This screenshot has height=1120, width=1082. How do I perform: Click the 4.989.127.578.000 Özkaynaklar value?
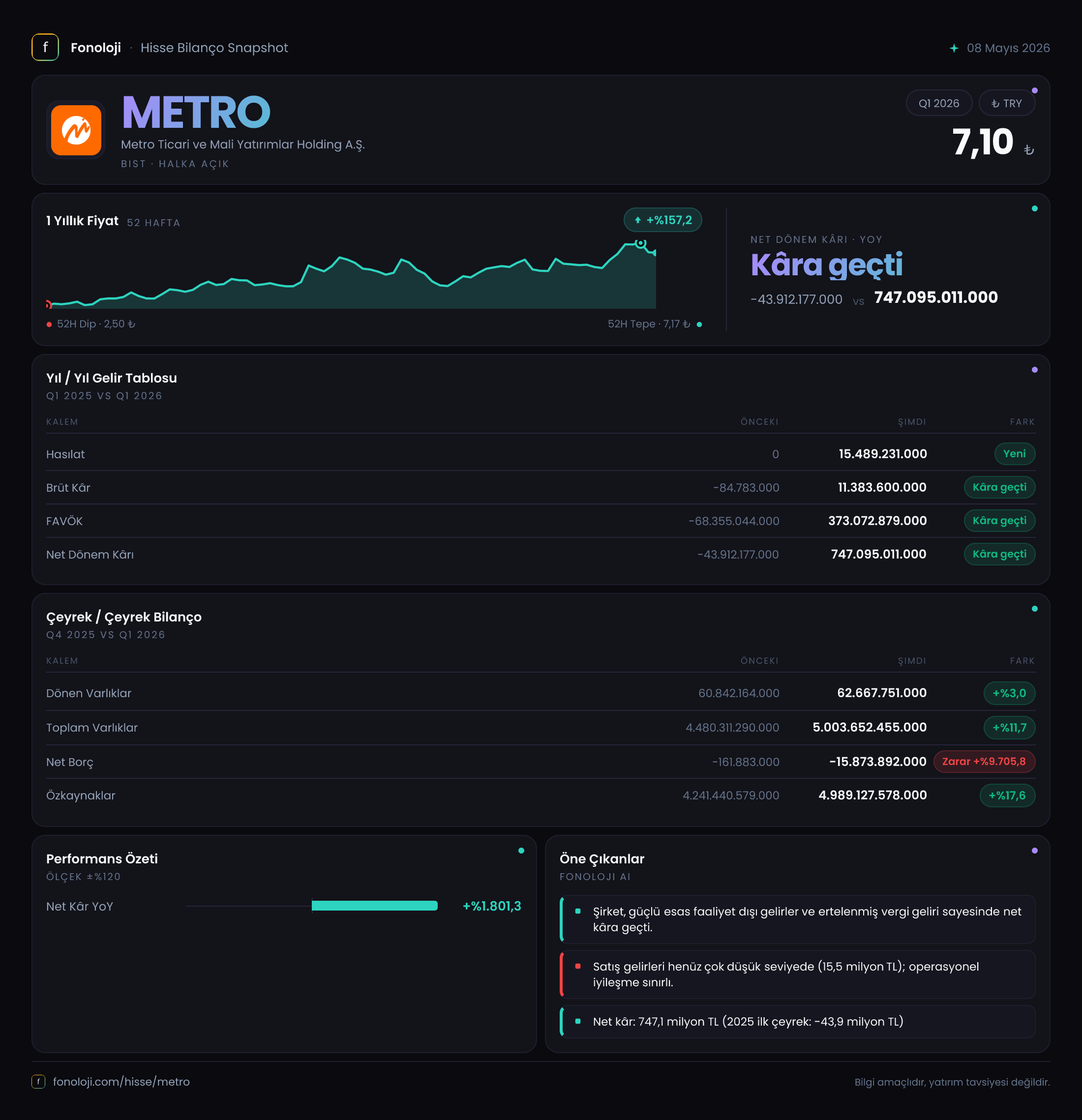(x=872, y=795)
